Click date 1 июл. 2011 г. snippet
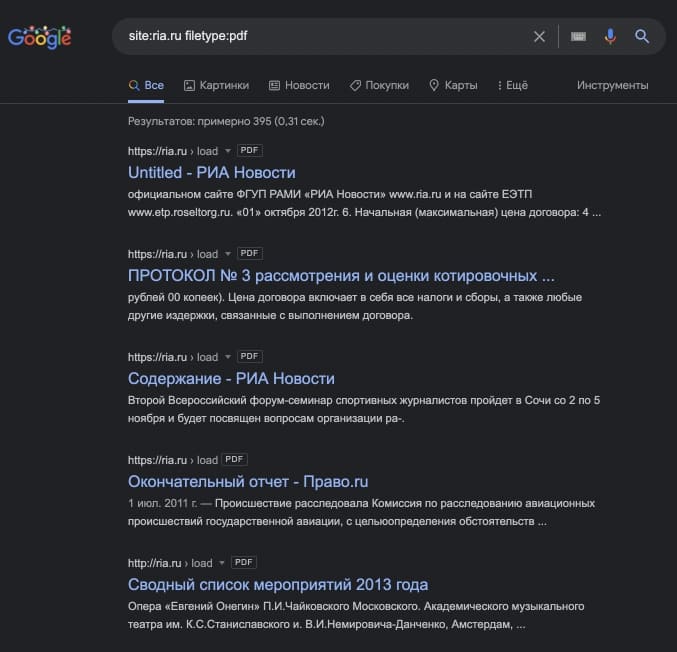 click(x=162, y=503)
